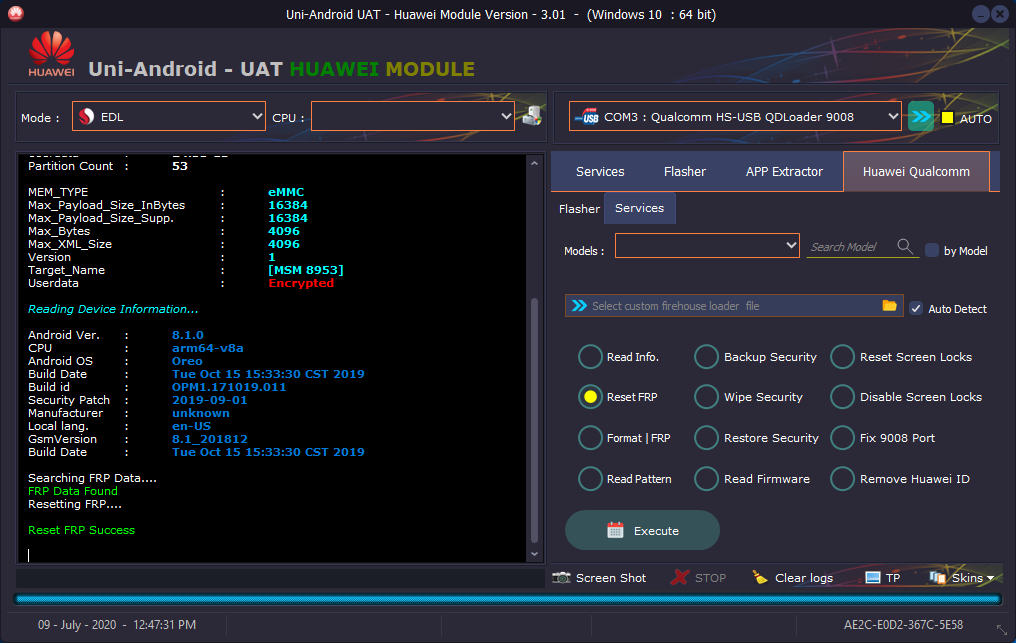This screenshot has width=1016, height=643.
Task: Open the Mode EDL dropdown
Action: [168, 117]
